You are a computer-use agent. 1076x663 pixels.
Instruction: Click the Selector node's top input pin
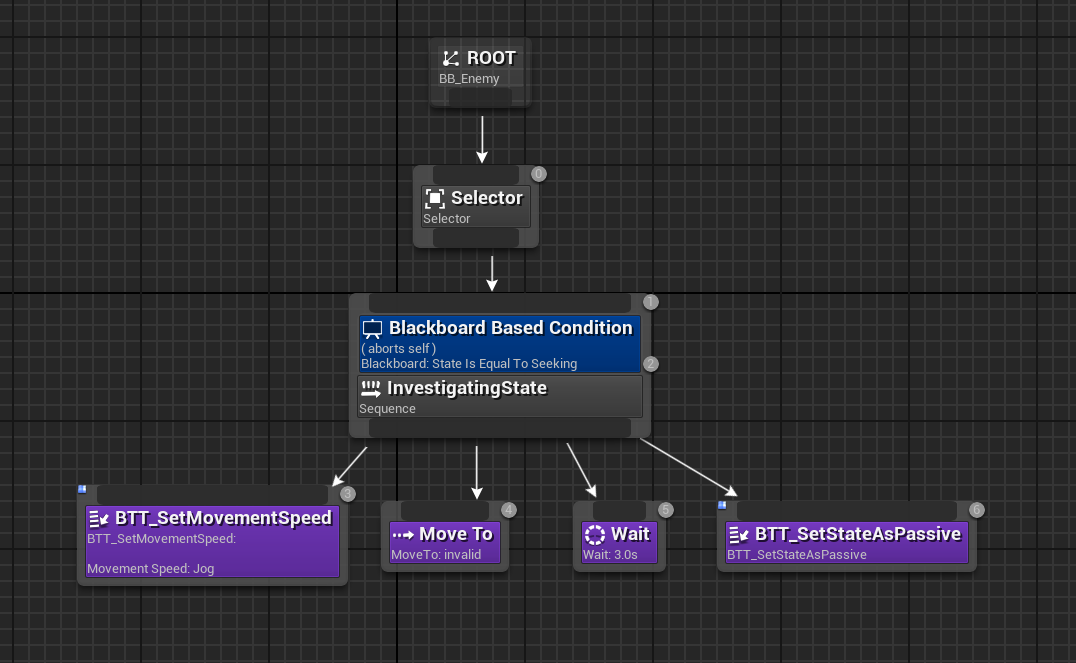(476, 174)
